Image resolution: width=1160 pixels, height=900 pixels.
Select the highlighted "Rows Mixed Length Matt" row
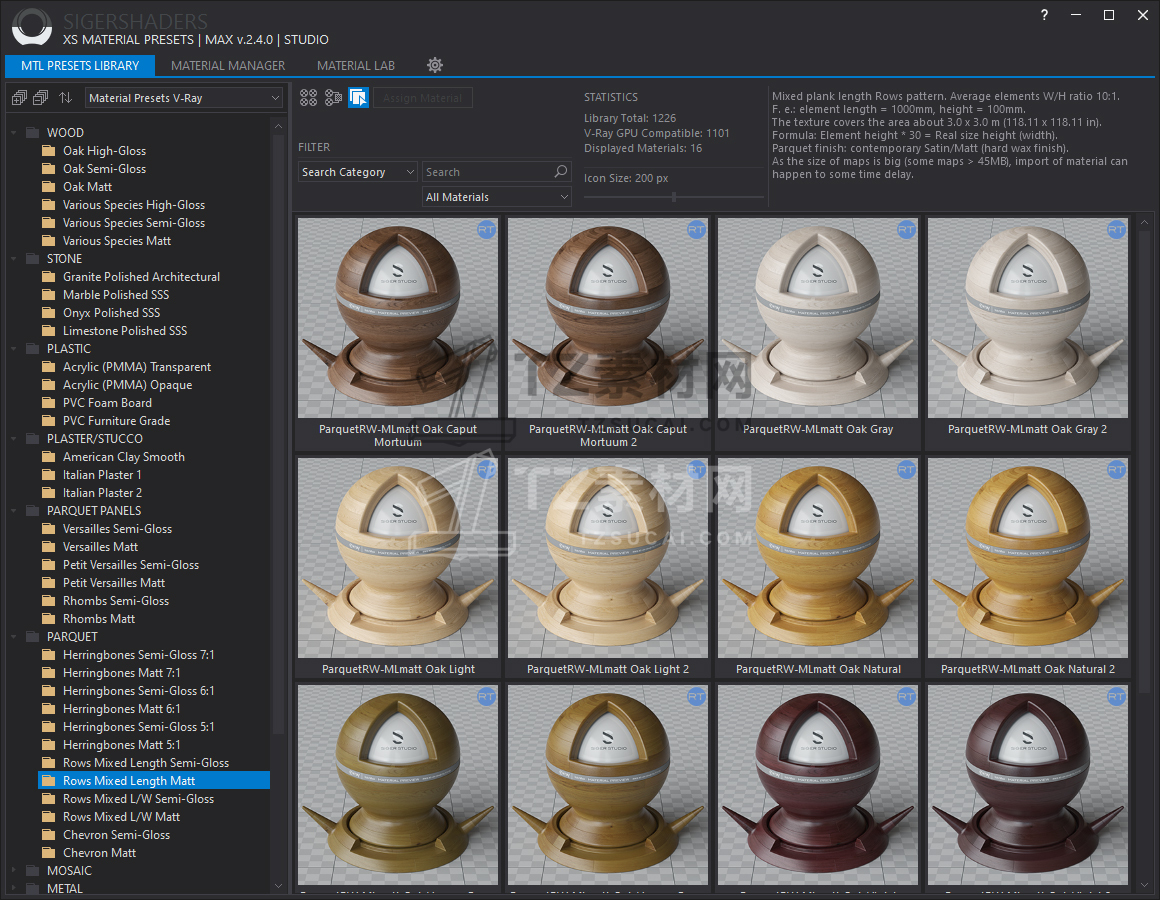point(154,781)
